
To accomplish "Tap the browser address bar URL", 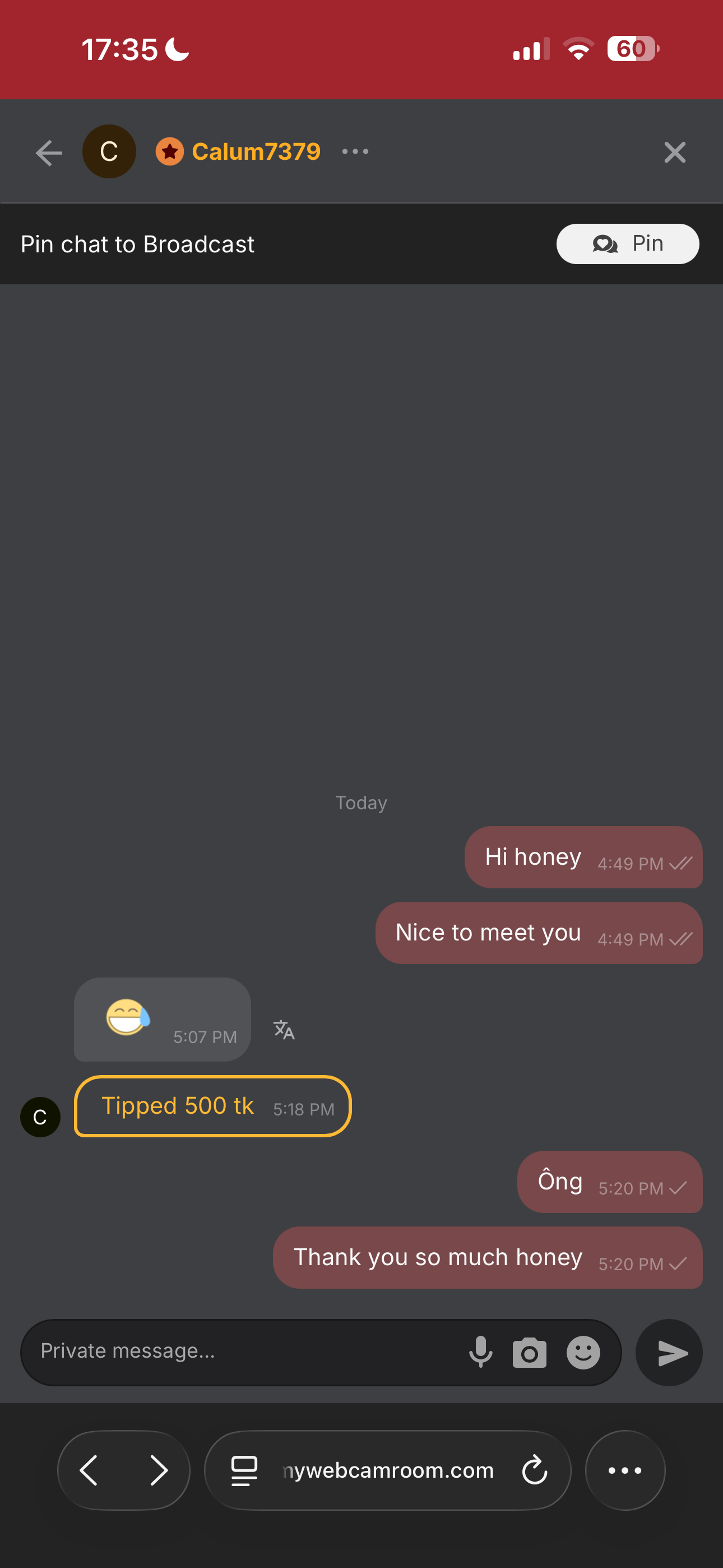I will [x=388, y=1470].
